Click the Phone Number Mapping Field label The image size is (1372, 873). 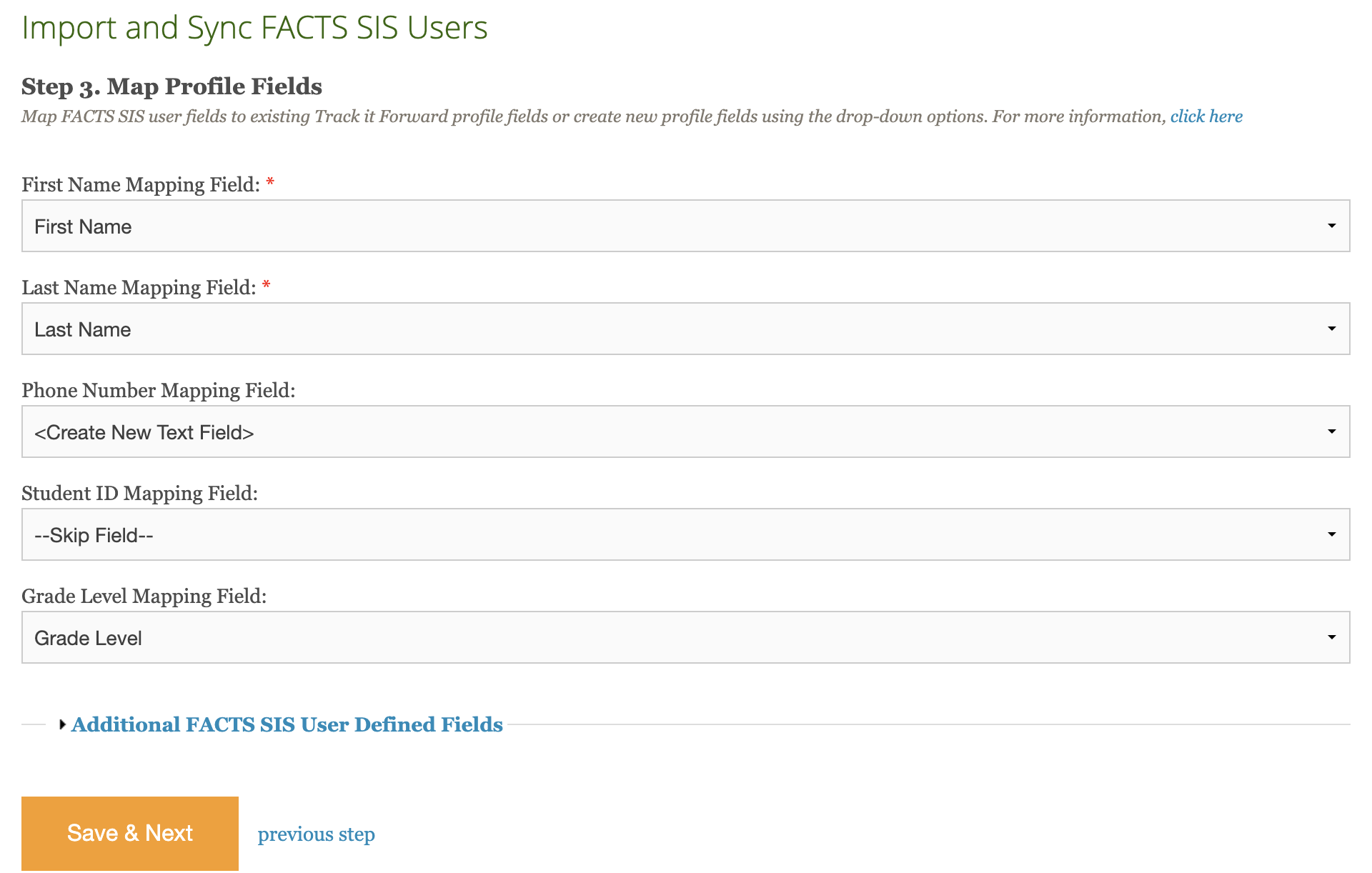(158, 391)
